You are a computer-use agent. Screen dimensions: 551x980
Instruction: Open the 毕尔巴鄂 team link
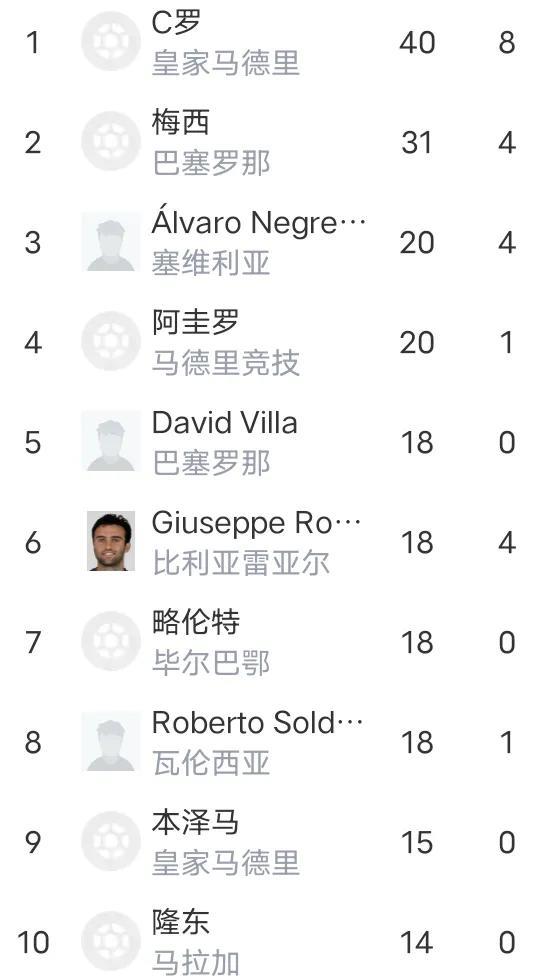(211, 663)
